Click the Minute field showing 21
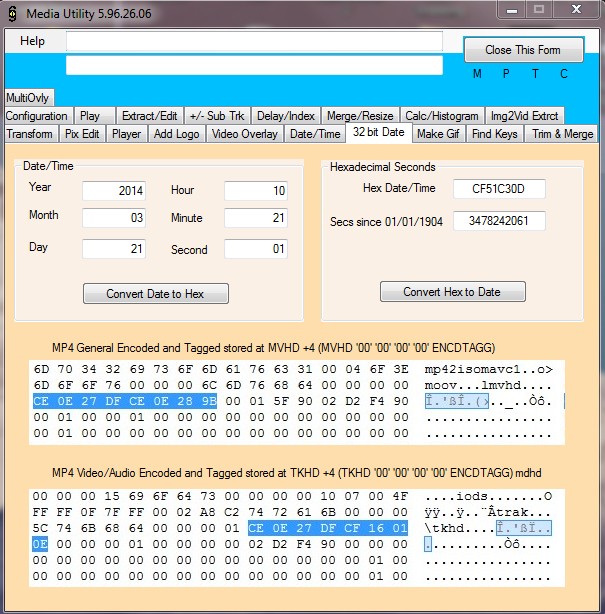The width and height of the screenshot is (605, 614). pos(256,218)
